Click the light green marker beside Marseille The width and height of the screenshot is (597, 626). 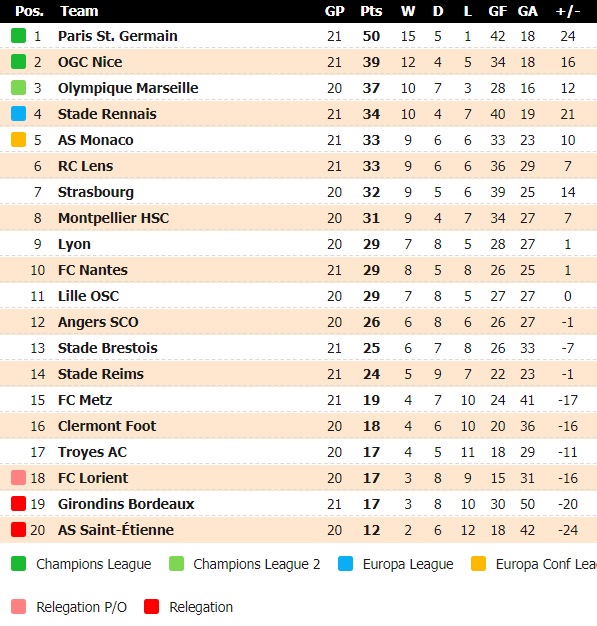(18, 88)
